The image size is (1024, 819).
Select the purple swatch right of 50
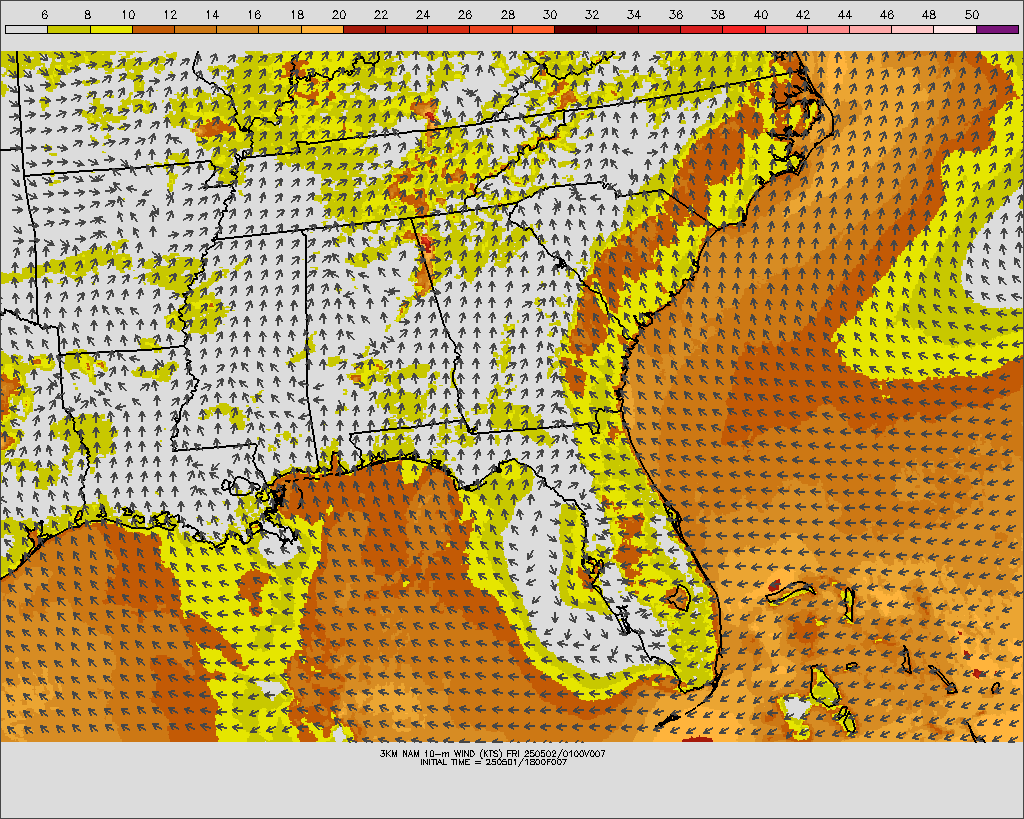click(998, 29)
